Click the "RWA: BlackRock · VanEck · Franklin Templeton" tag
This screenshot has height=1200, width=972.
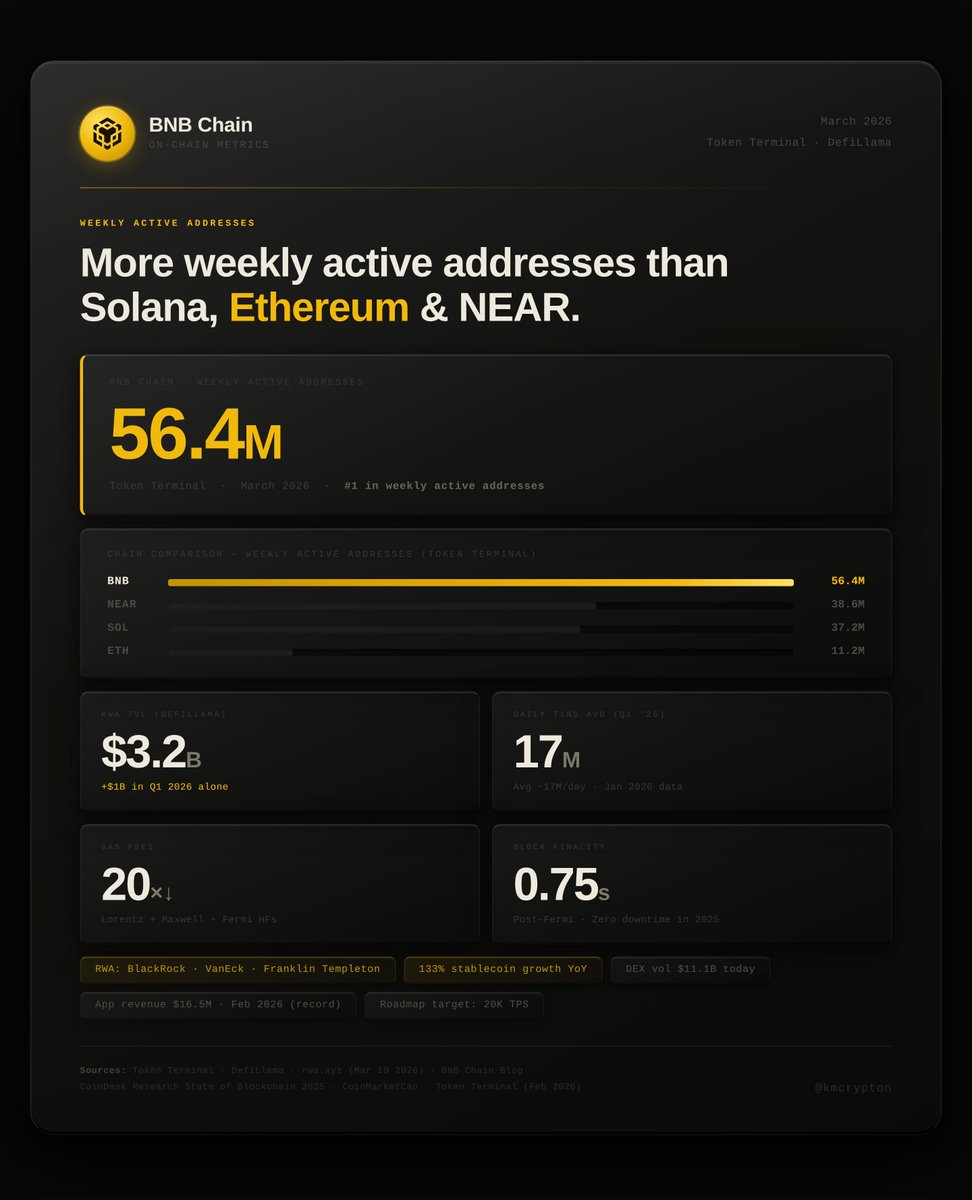(x=238, y=969)
